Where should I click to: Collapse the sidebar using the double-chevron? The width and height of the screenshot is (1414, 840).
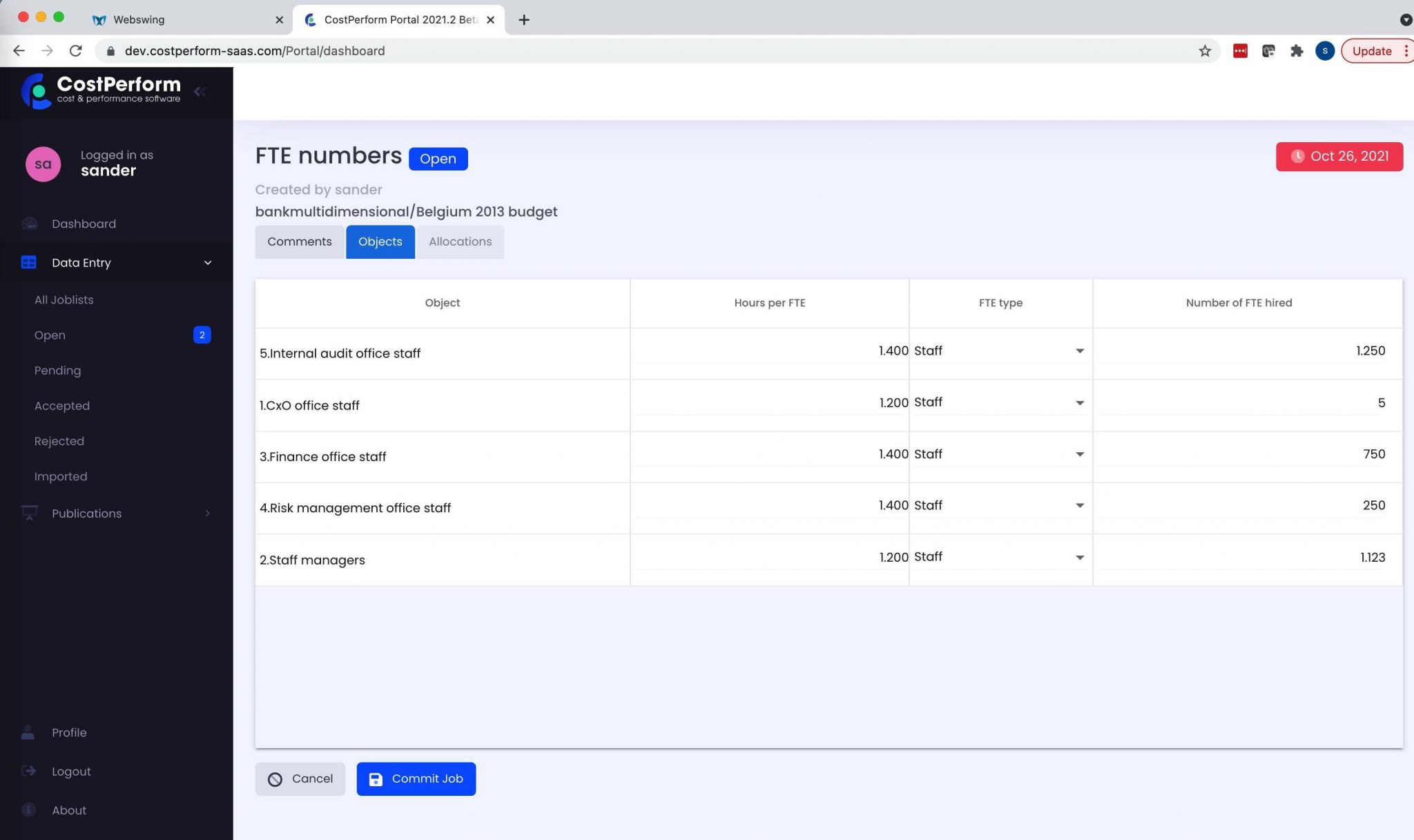pos(200,91)
